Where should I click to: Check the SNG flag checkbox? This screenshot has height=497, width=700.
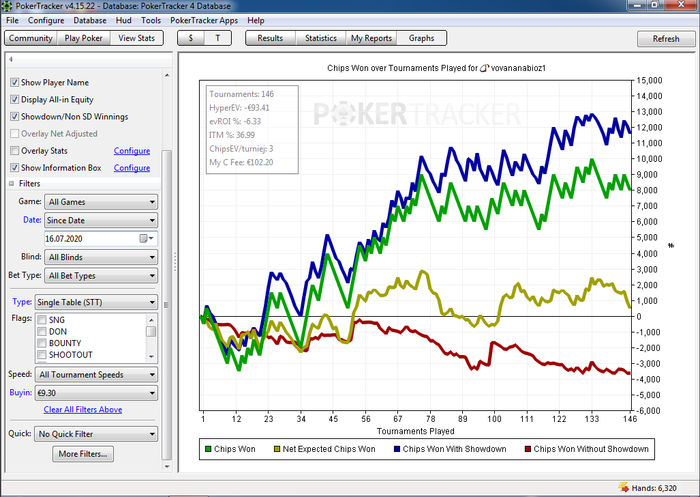pyautogui.click(x=42, y=320)
